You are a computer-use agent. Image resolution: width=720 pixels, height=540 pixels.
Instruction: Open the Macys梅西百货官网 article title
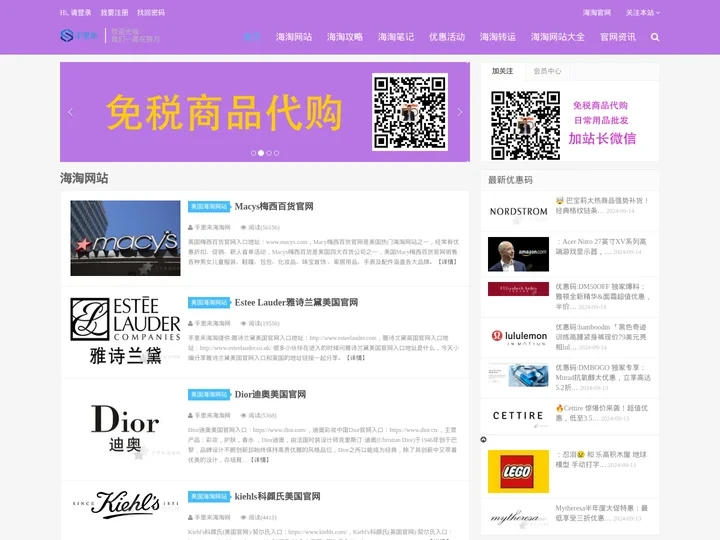coord(274,207)
